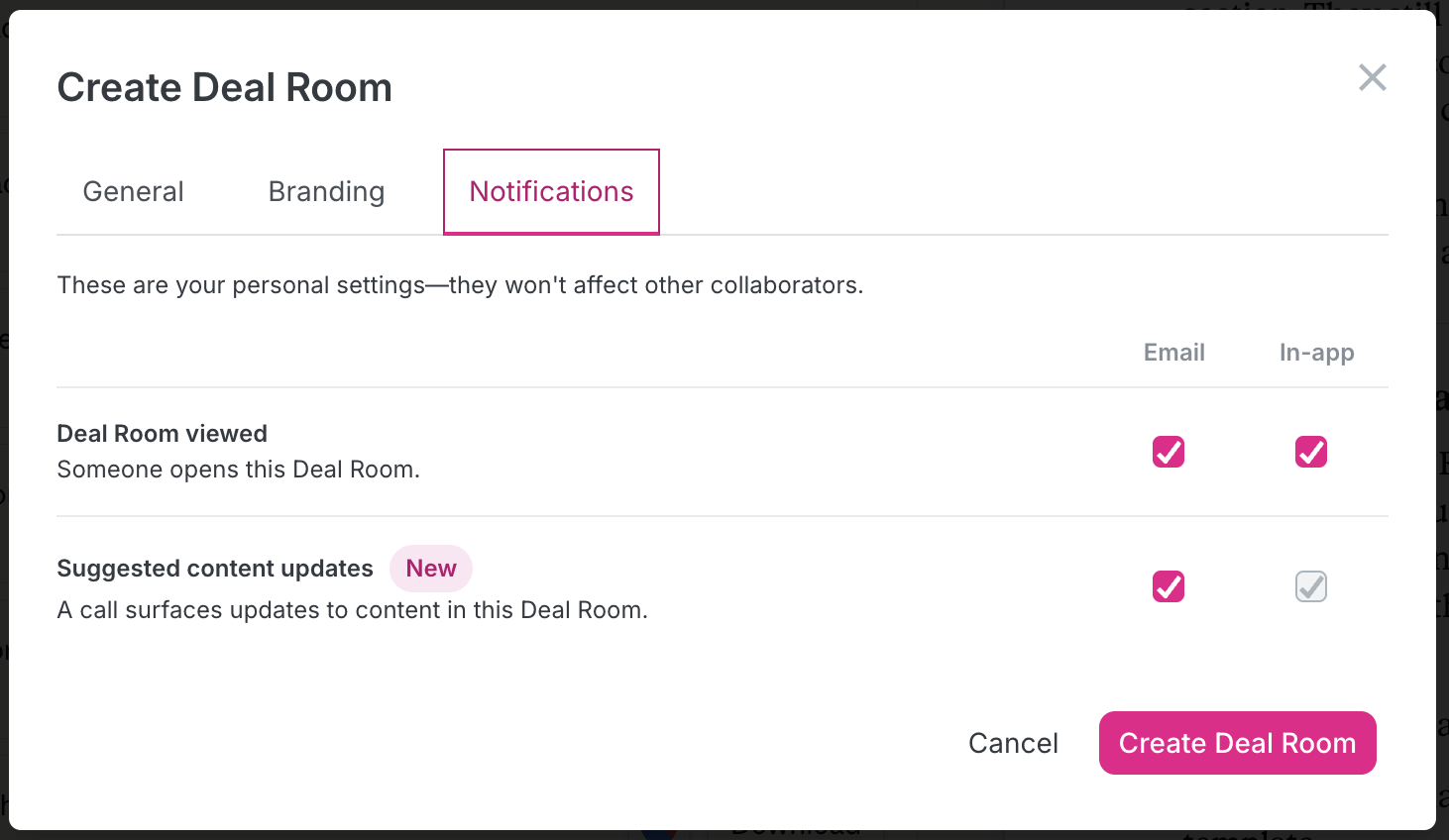Click the Create Deal Room heading
Image resolution: width=1449 pixels, height=840 pixels.
pos(225,87)
